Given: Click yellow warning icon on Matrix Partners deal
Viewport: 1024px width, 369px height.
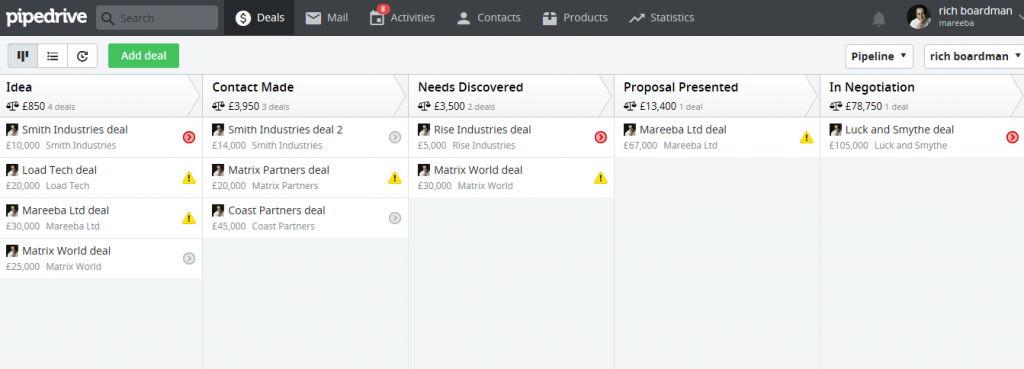Looking at the screenshot, I should coord(394,178).
